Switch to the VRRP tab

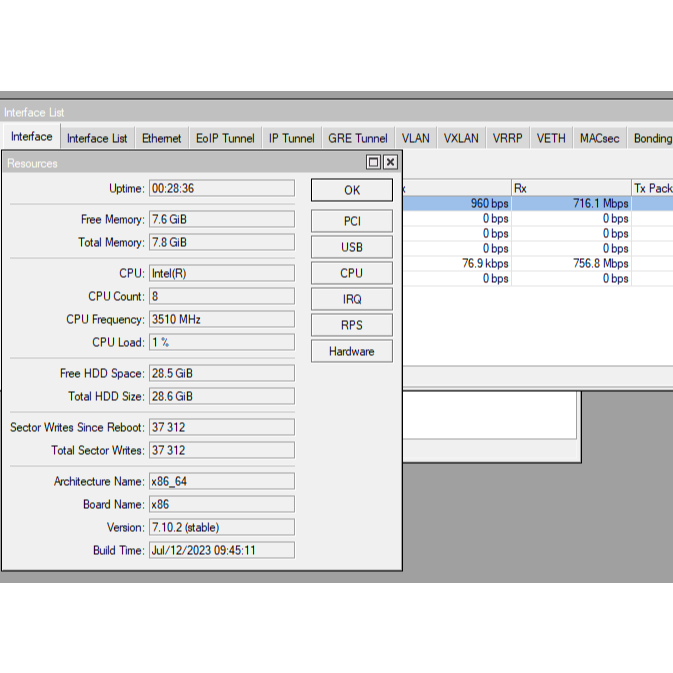[x=507, y=138]
